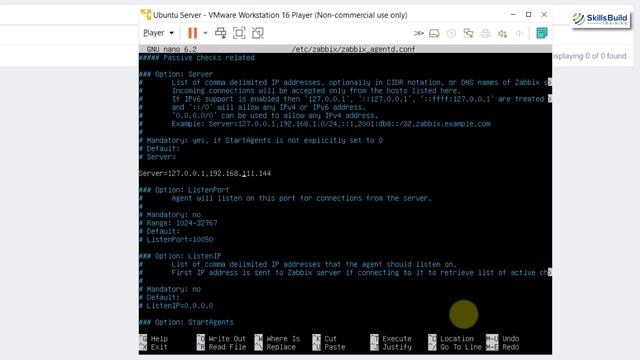This screenshot has width=640, height=360.
Task: Click the Example: Server=127.0.0.1 line
Action: 331,124
